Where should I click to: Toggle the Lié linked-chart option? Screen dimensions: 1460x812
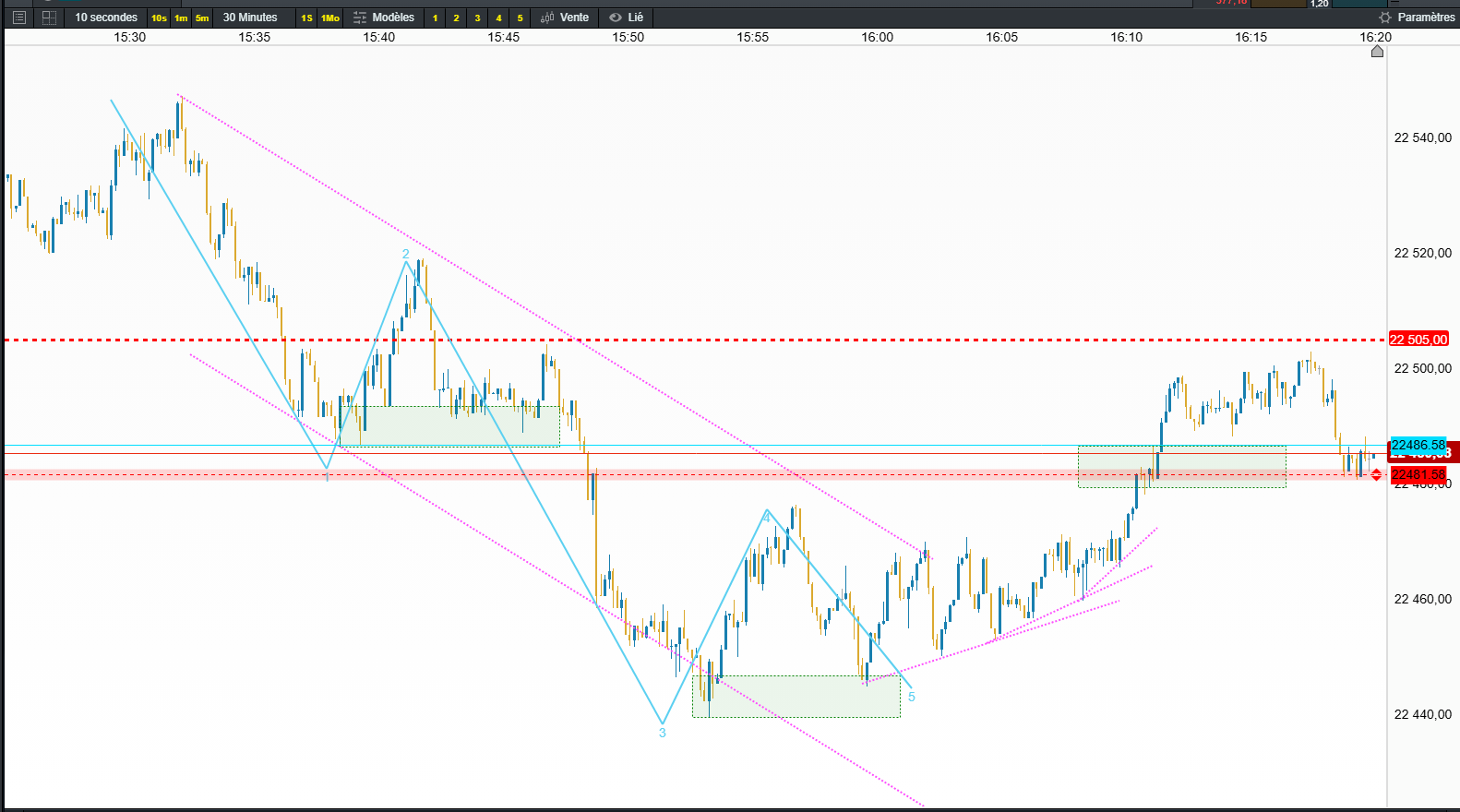point(636,18)
